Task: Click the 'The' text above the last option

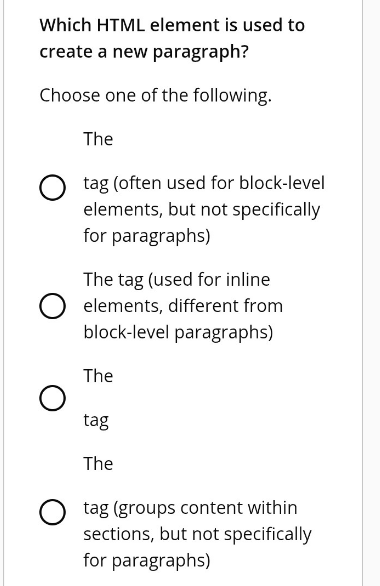Action: coord(98,464)
